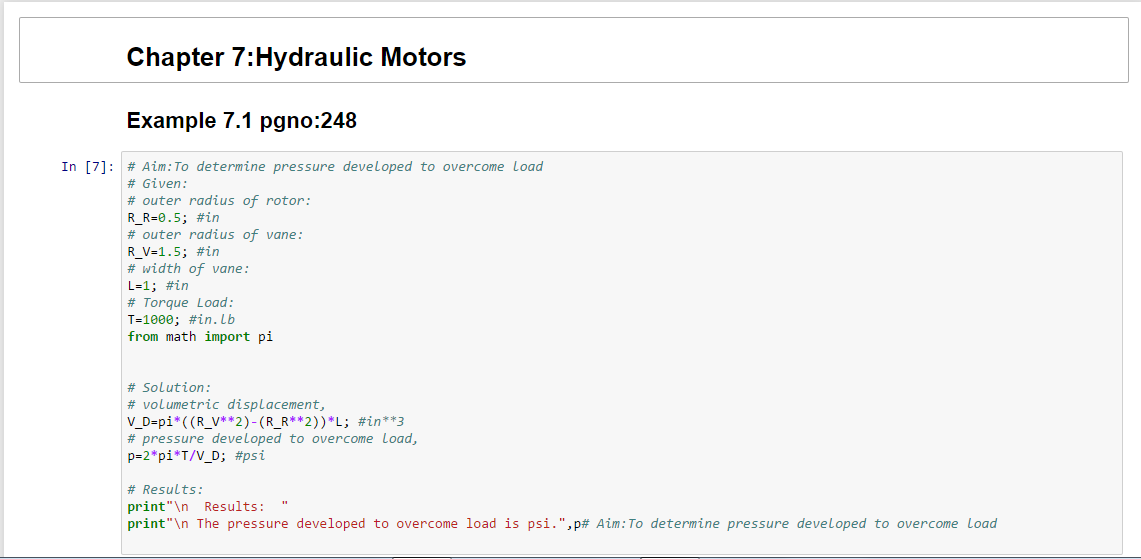This screenshot has height=559, width=1141.
Task: Click the "# outer radius of vane:" comment
Action: [215, 235]
